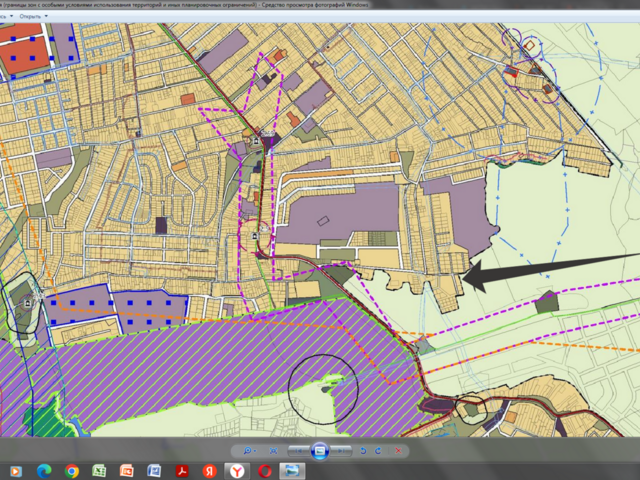Open Excel from the taskbar
This screenshot has height=480, width=640.
(x=99, y=470)
